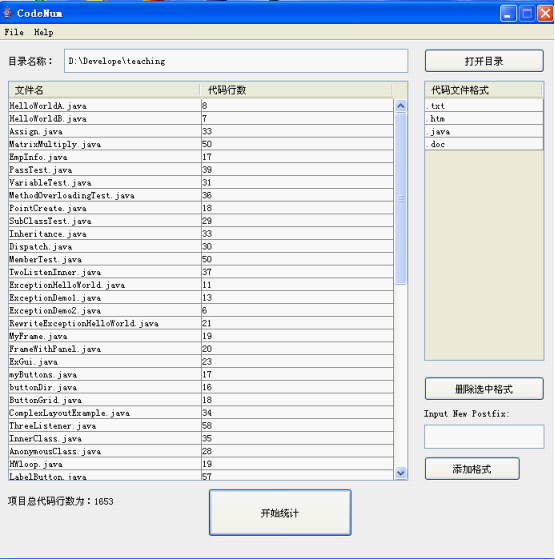Viewport: 555px width, 560px height.
Task: Select the HelloWorldB.java row
Action: [201, 119]
